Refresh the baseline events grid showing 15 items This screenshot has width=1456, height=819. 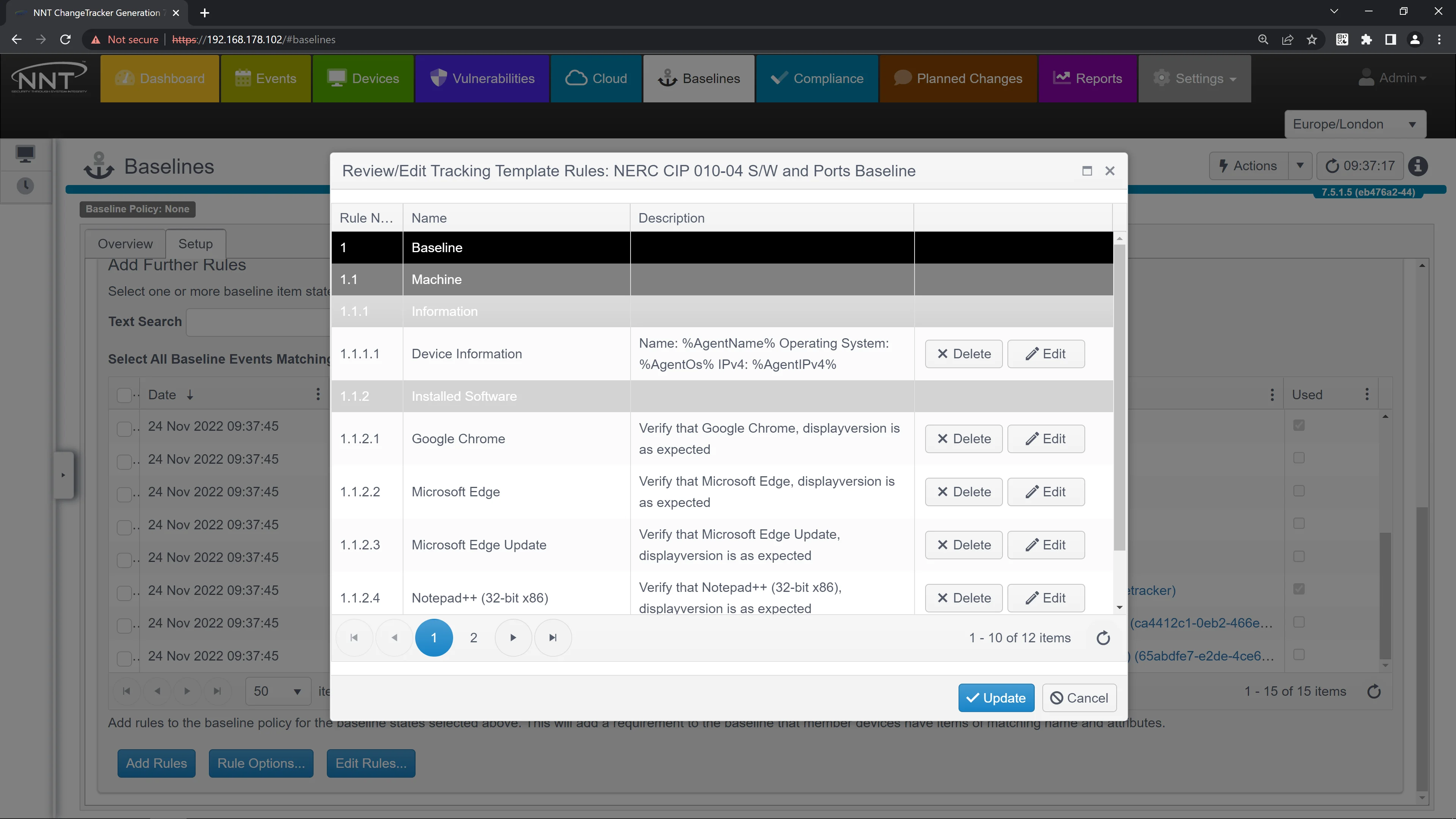pyautogui.click(x=1373, y=691)
